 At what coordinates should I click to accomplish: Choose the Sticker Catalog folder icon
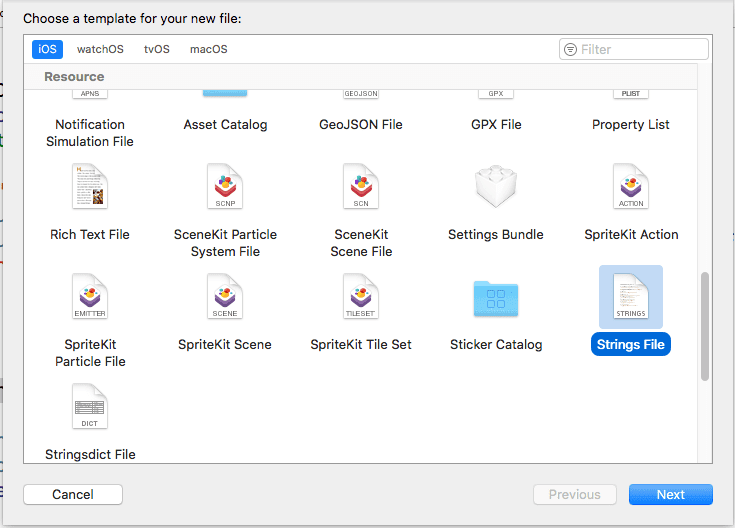[496, 297]
